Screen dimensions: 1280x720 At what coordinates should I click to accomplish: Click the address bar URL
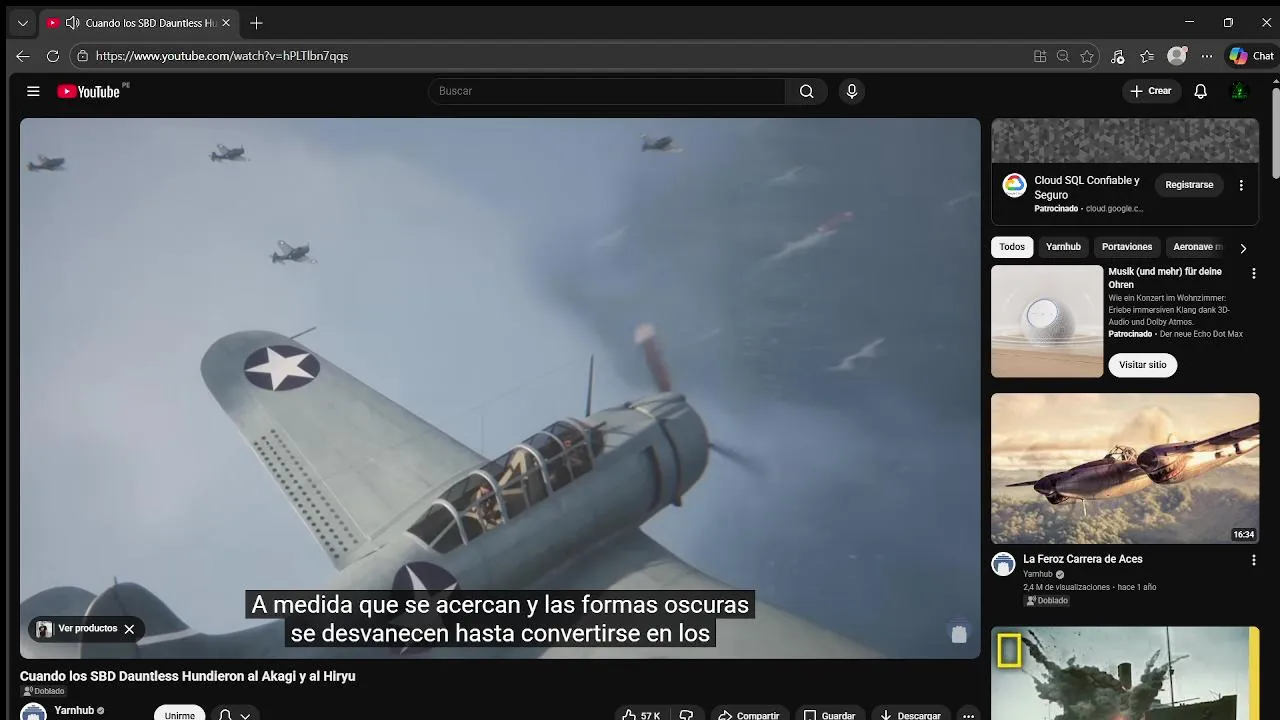222,56
